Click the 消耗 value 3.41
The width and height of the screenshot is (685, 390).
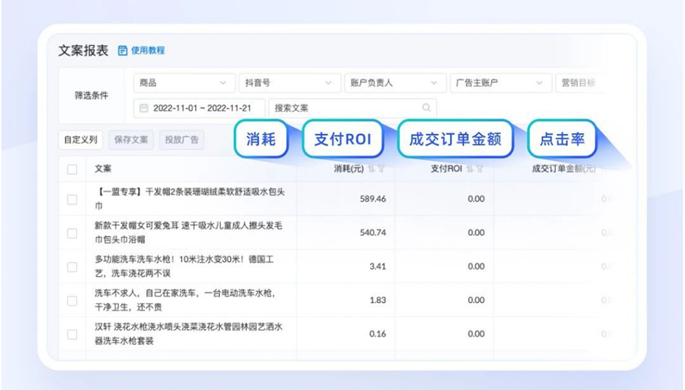377,266
